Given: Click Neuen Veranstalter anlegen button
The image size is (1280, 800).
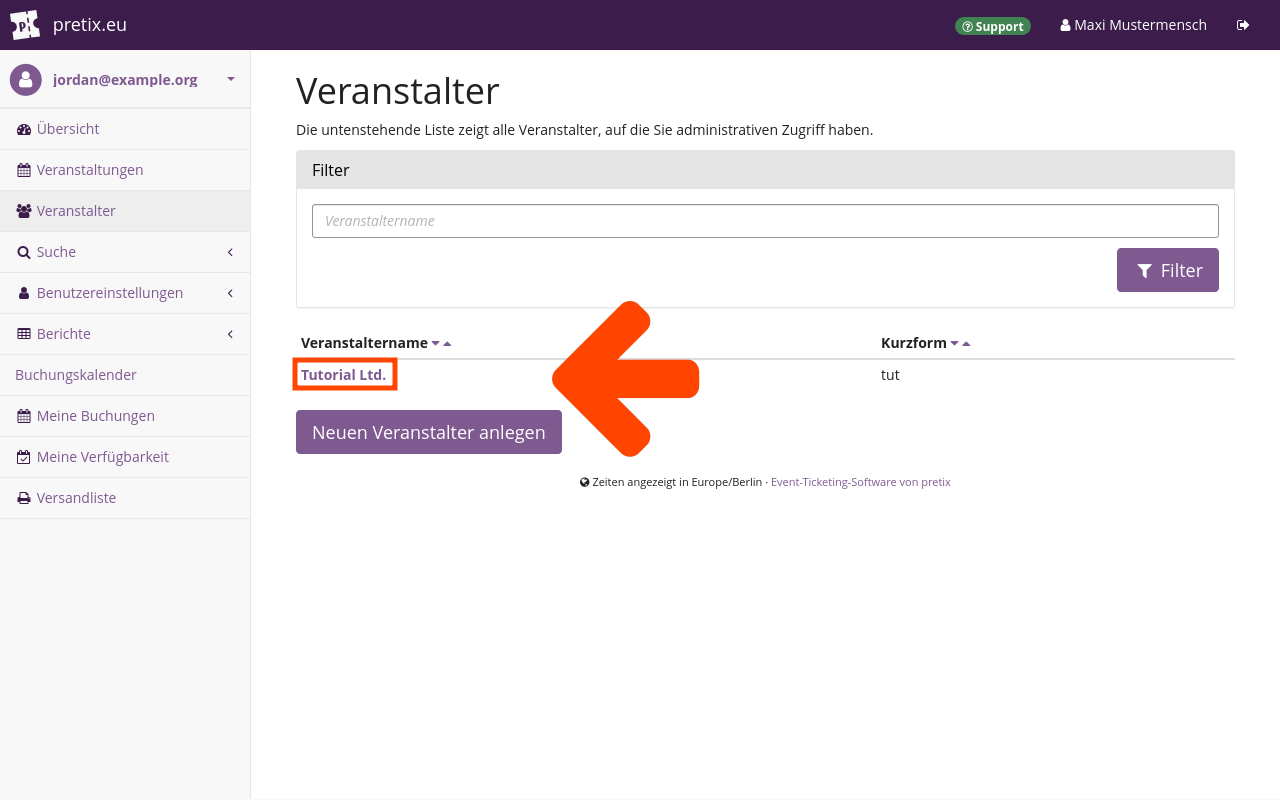Looking at the screenshot, I should pos(429,432).
